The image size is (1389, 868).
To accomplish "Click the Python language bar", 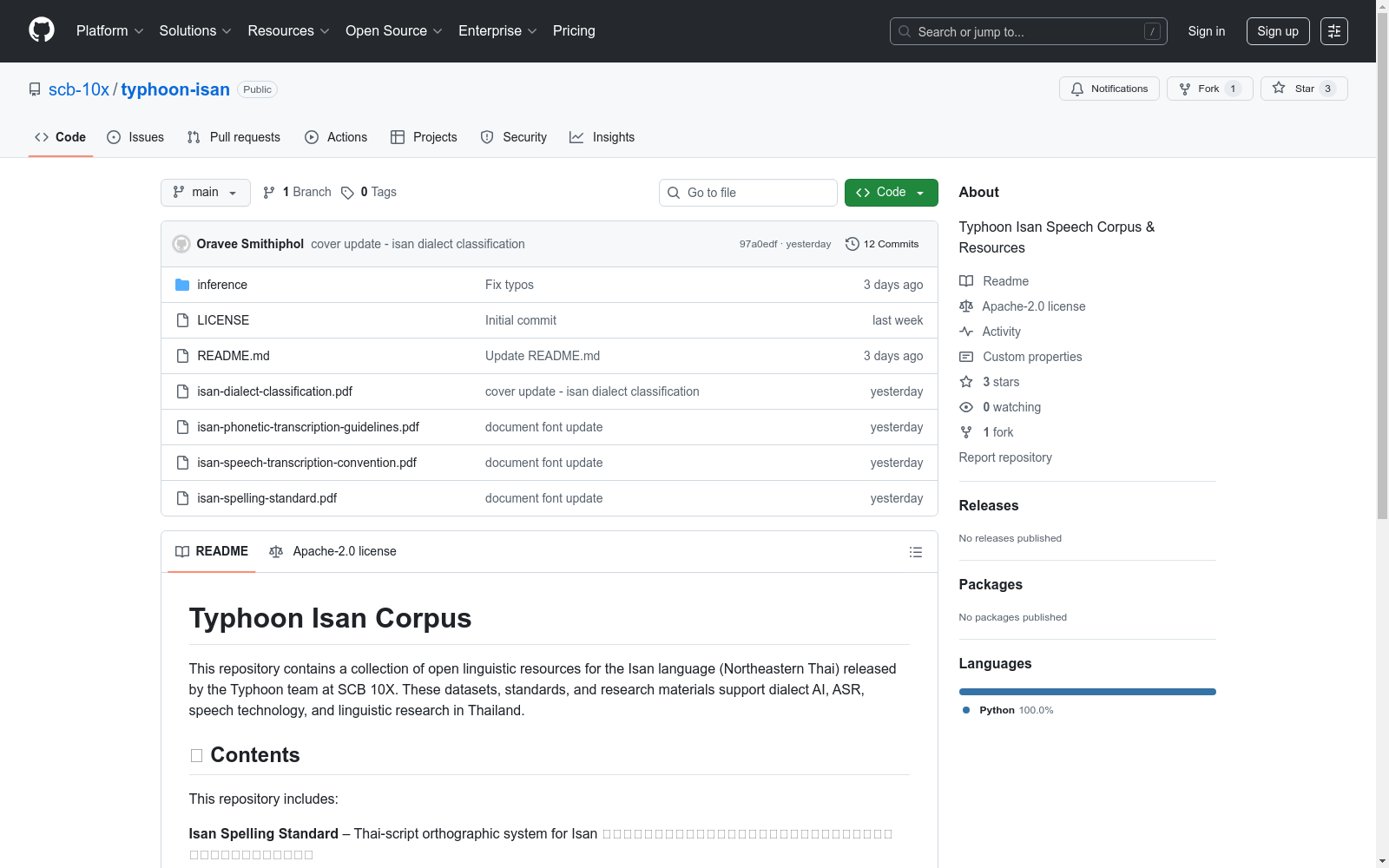I will (1088, 692).
